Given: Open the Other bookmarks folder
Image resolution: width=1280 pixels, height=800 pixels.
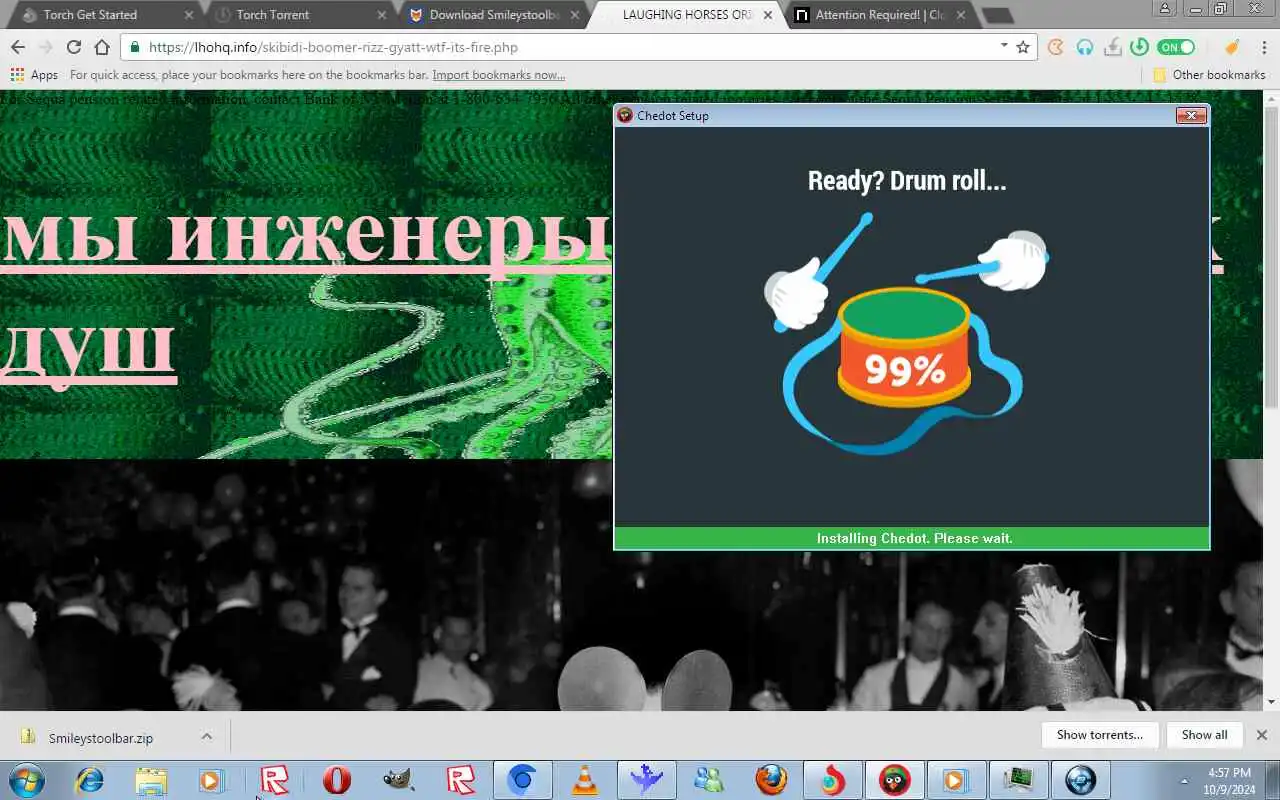Looking at the screenshot, I should 1209,75.
